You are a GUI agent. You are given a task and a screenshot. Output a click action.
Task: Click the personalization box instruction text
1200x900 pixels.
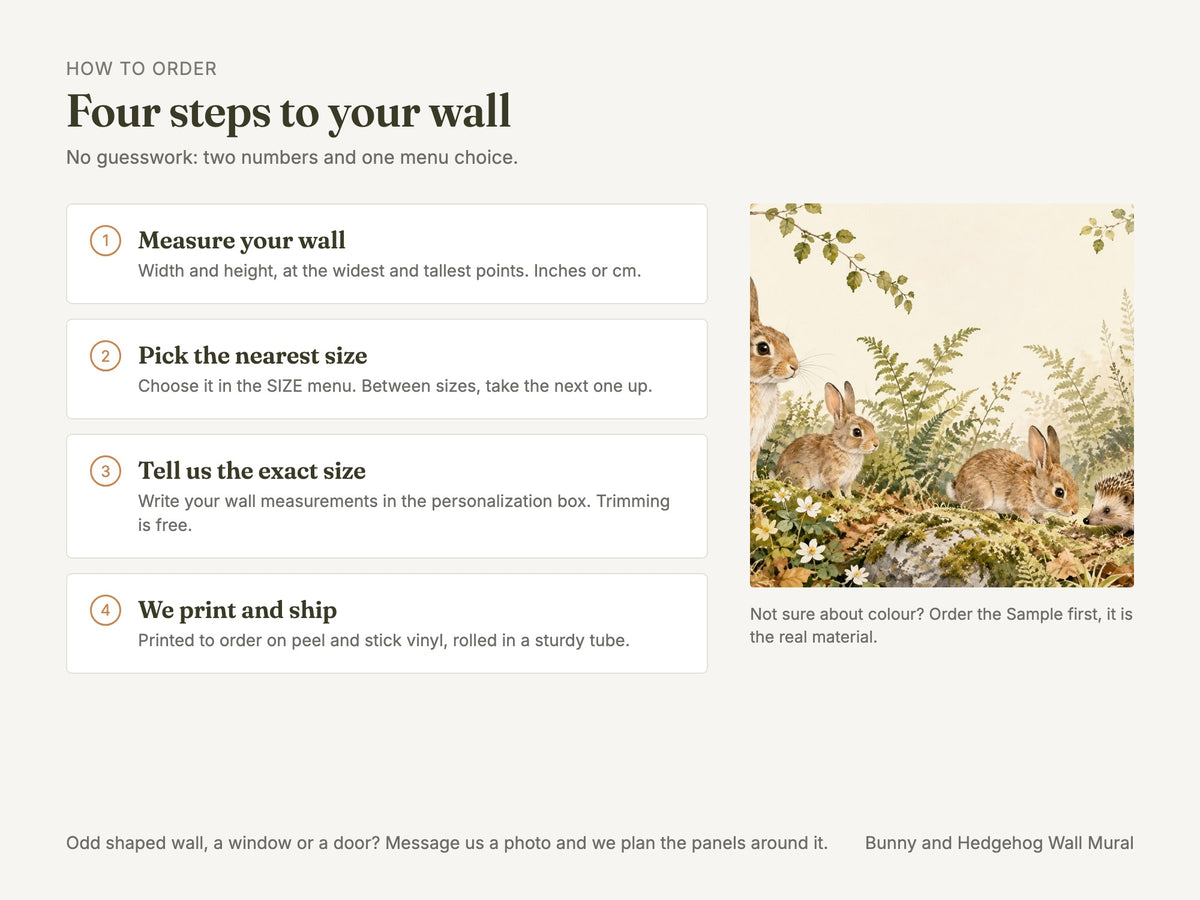coord(404,512)
